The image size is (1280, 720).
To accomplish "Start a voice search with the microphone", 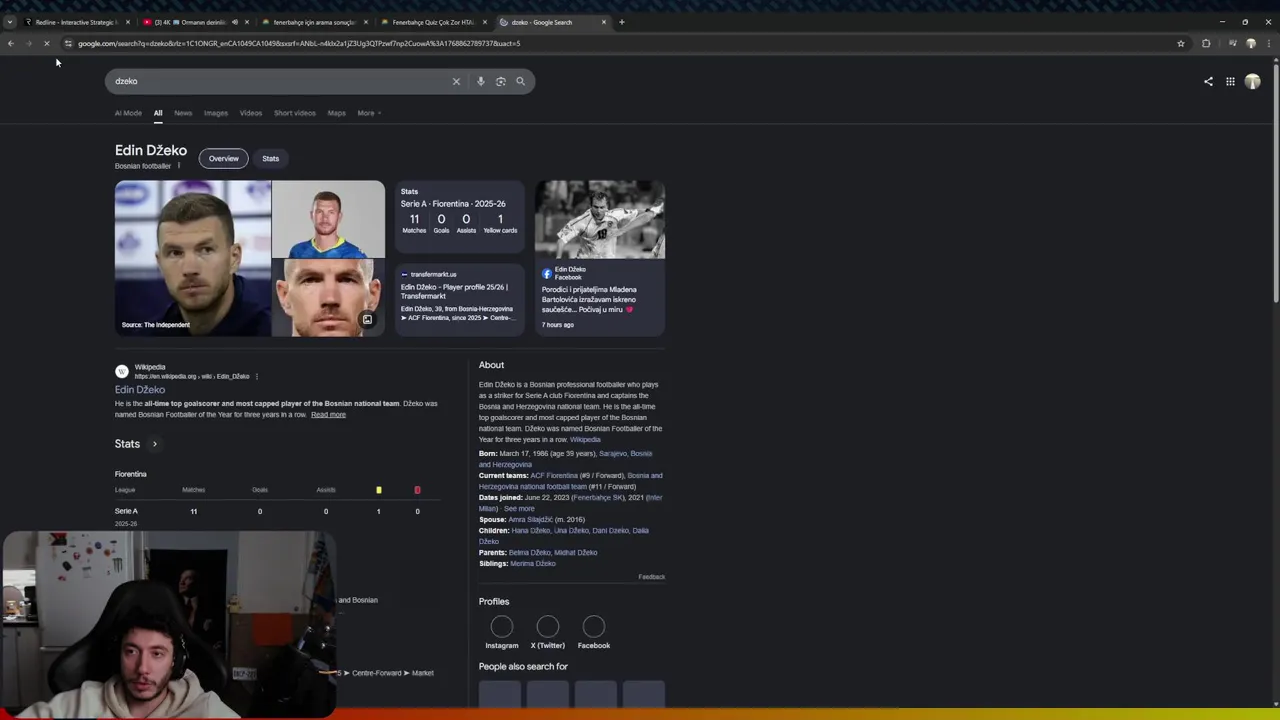I will click(480, 81).
